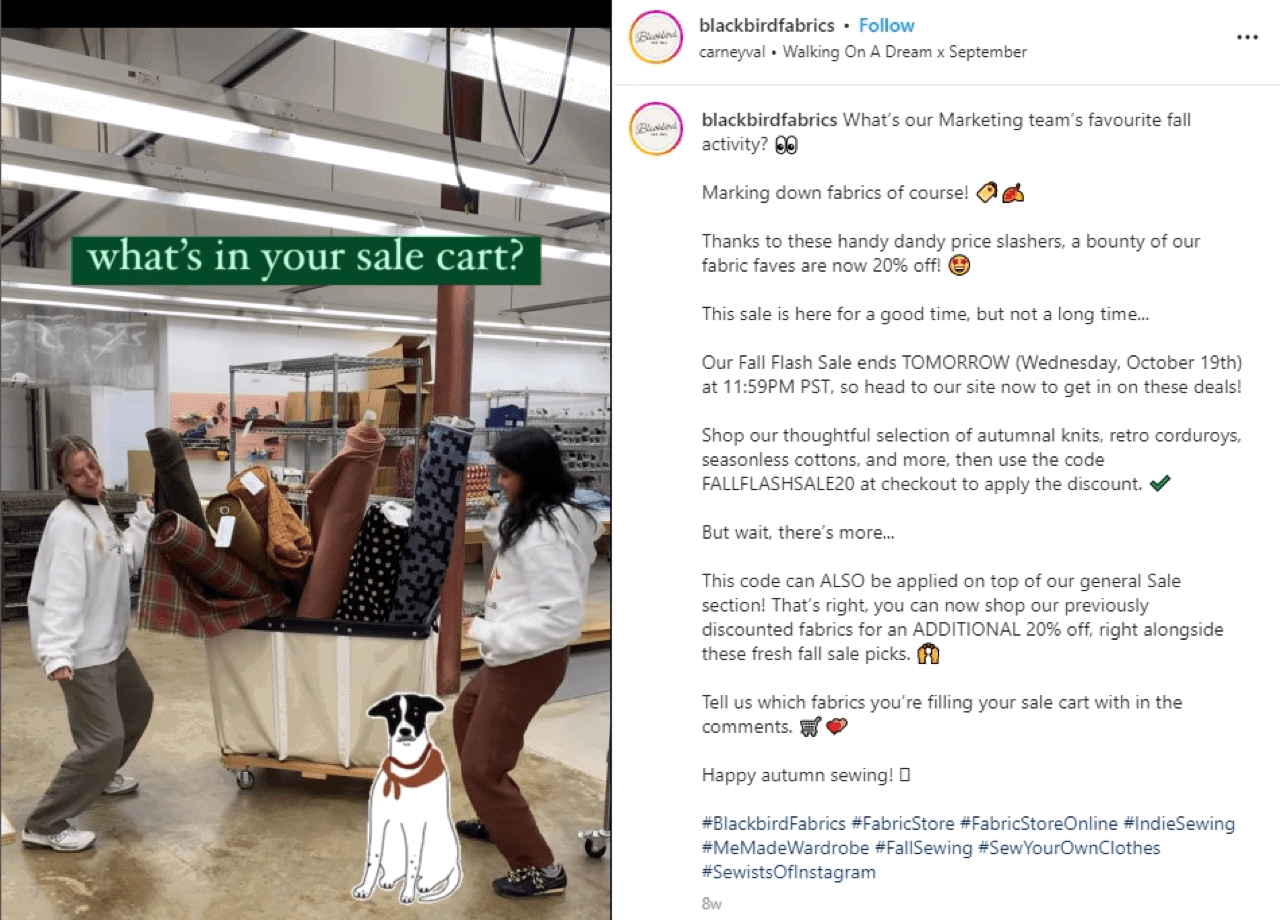Open the carneyval Walking On A Dream audio link

[864, 52]
